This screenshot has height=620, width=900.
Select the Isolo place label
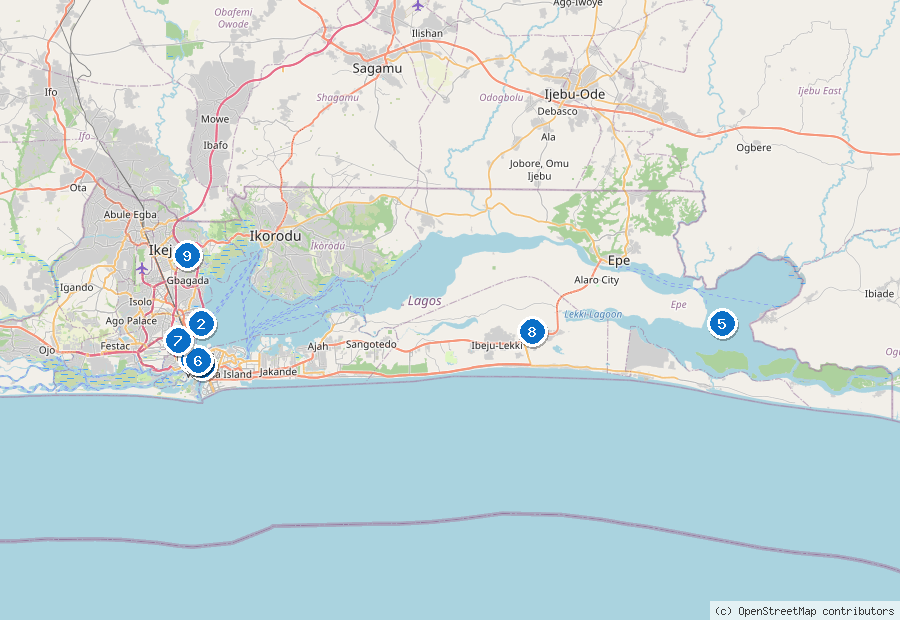tap(141, 302)
